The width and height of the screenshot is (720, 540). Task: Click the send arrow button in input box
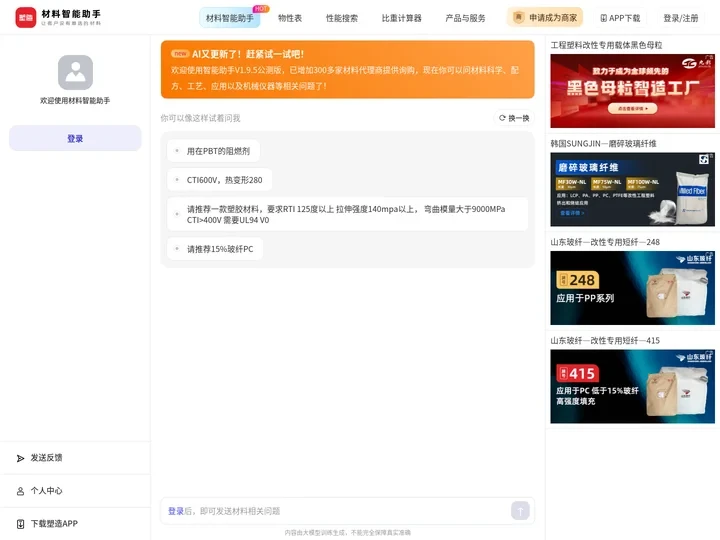[x=520, y=511]
